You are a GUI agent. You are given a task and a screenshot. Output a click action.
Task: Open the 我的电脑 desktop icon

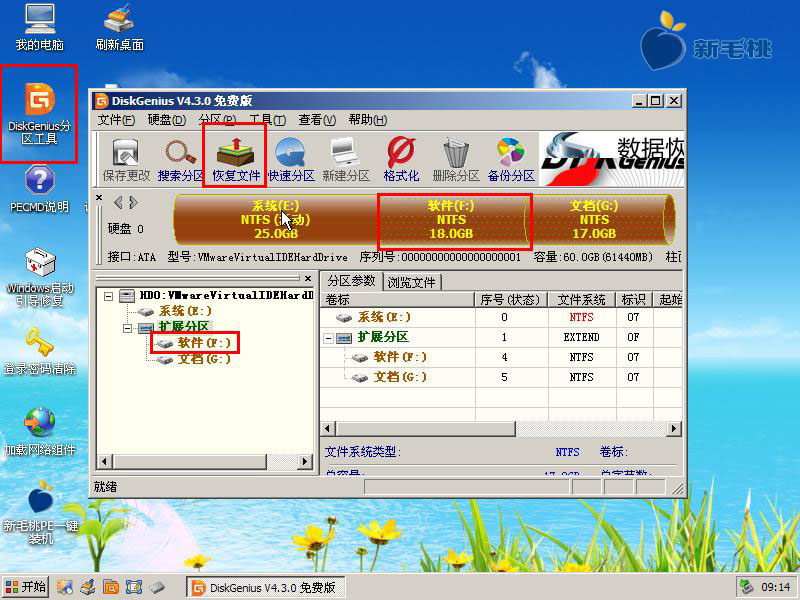pos(40,28)
